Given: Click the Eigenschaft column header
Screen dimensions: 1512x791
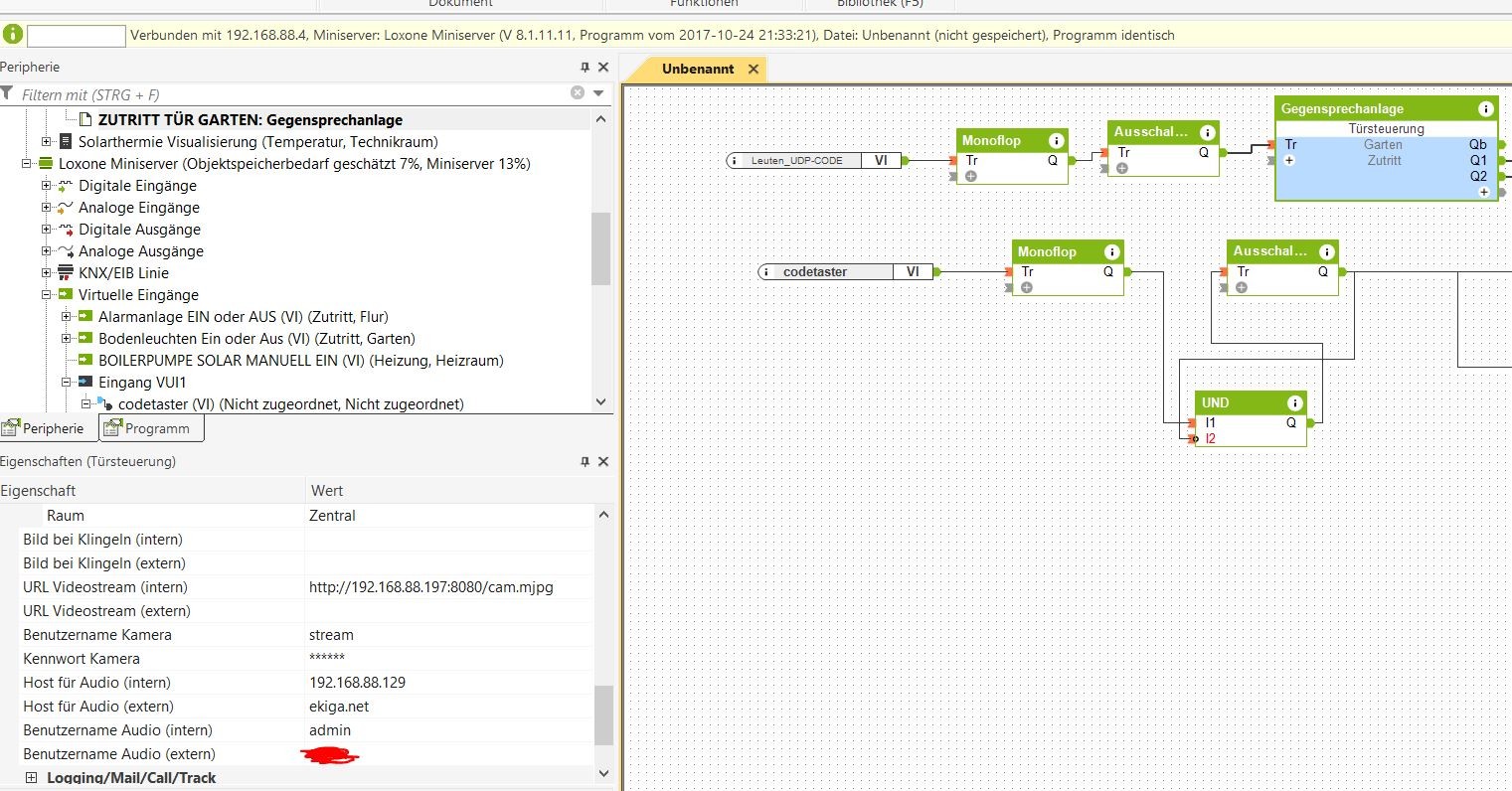Looking at the screenshot, I should click(152, 491).
